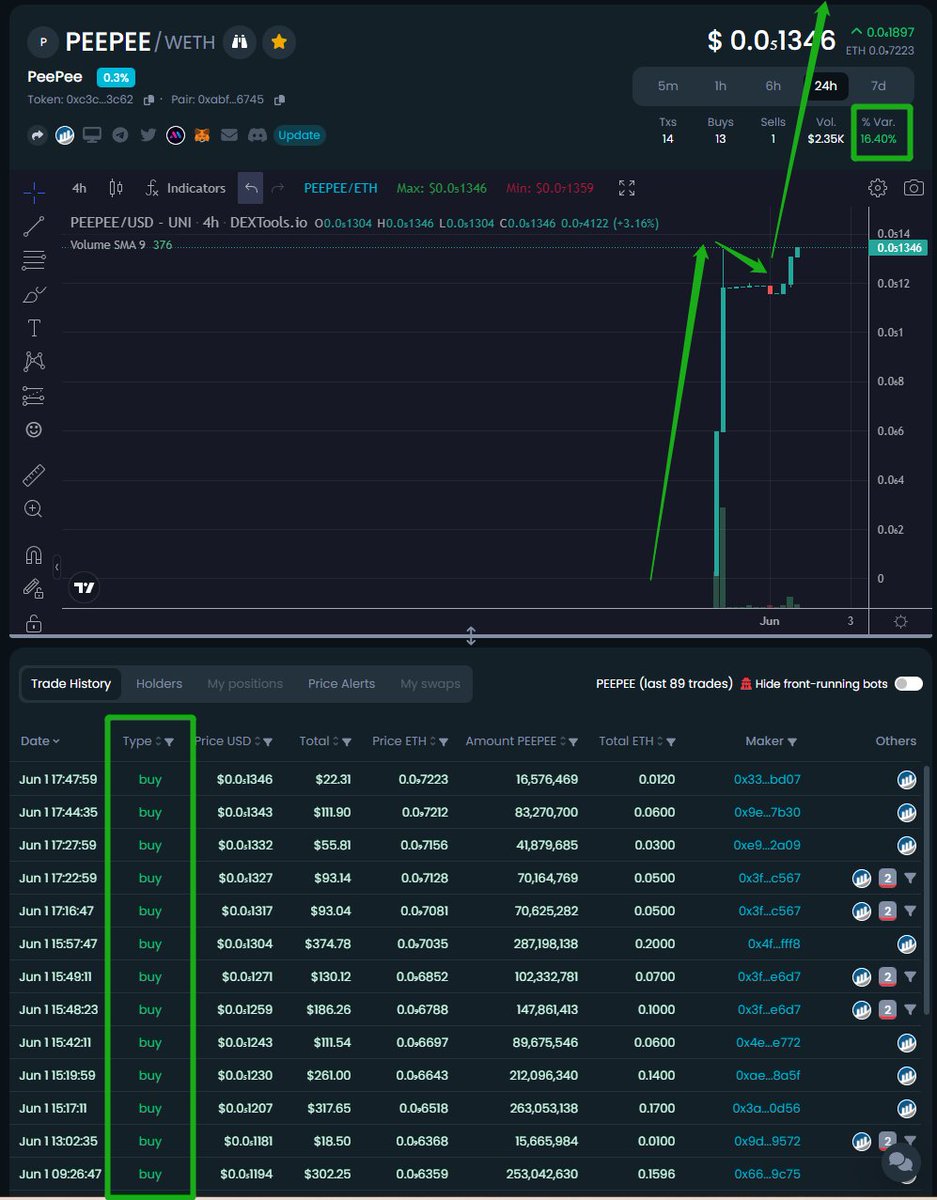Toggle the favorite star for PEEPEE
Screen dimensions: 937x1200
pos(279,42)
